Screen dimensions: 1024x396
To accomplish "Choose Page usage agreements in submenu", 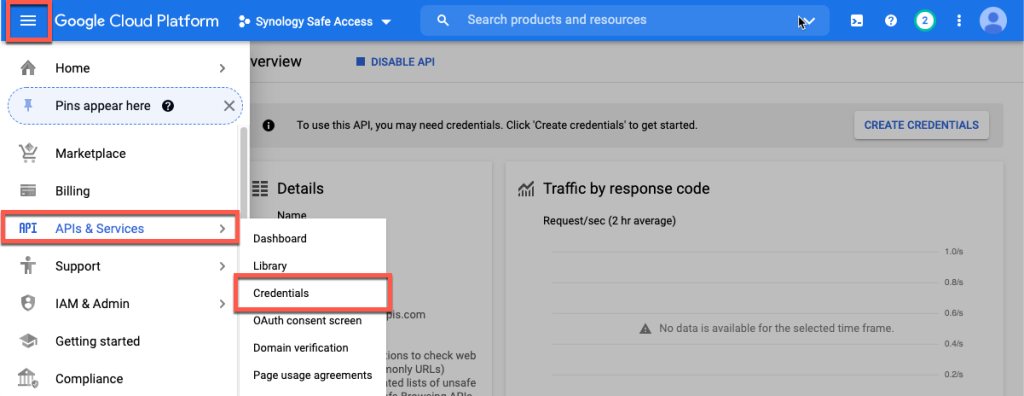I will tap(313, 375).
